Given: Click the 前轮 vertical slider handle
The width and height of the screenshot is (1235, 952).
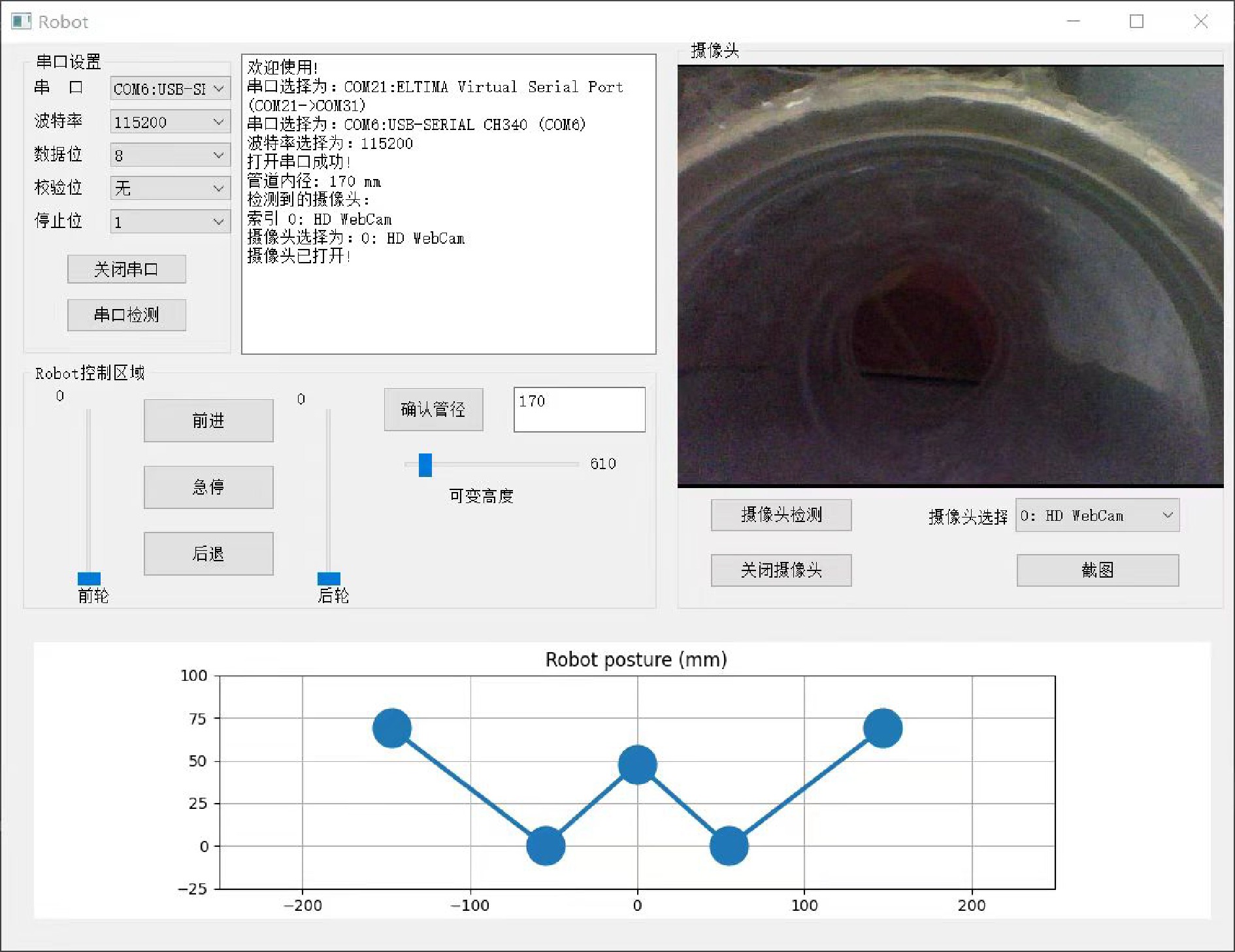Looking at the screenshot, I should (x=89, y=578).
